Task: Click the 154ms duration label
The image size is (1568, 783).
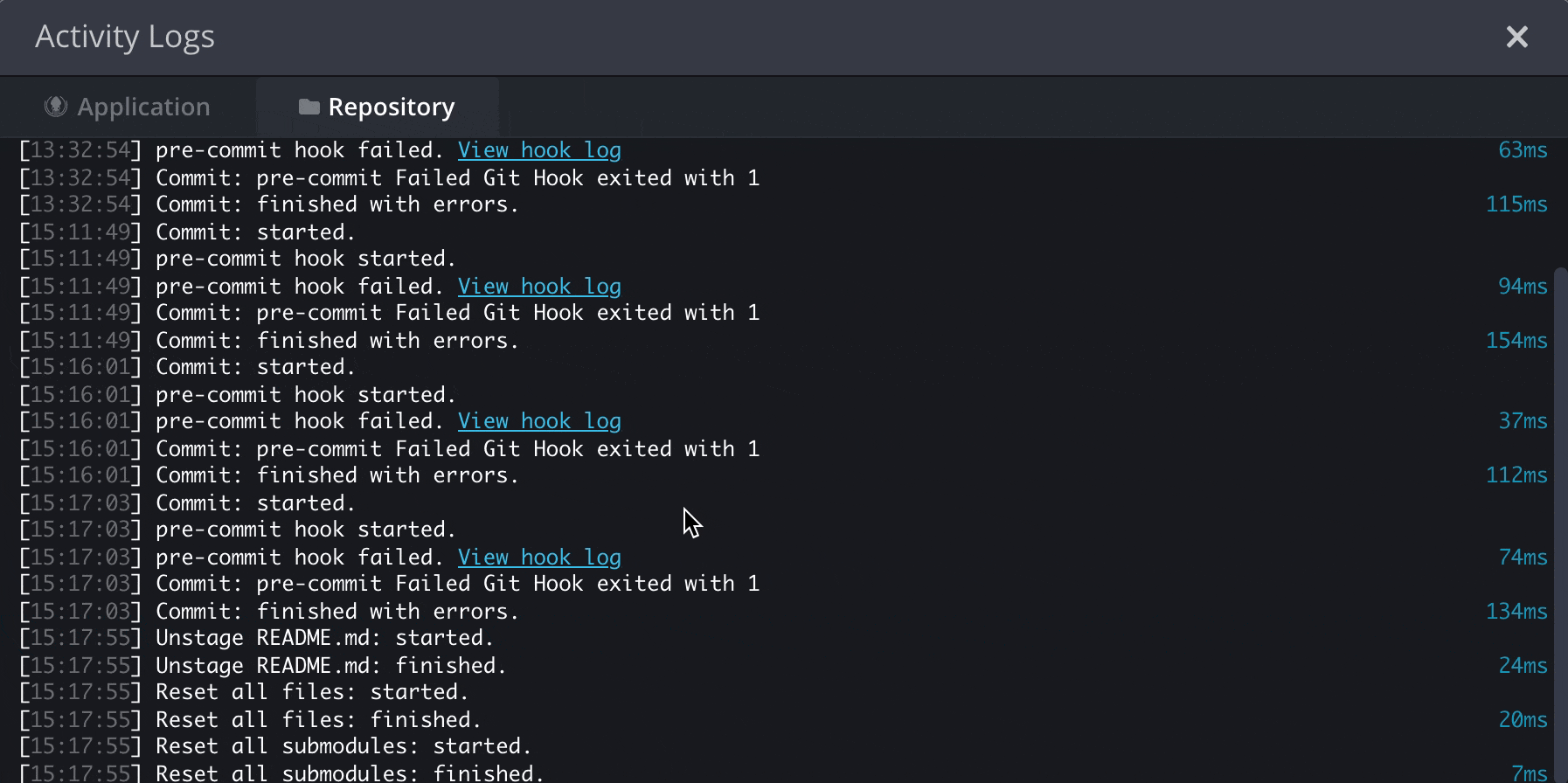Action: coord(1516,341)
